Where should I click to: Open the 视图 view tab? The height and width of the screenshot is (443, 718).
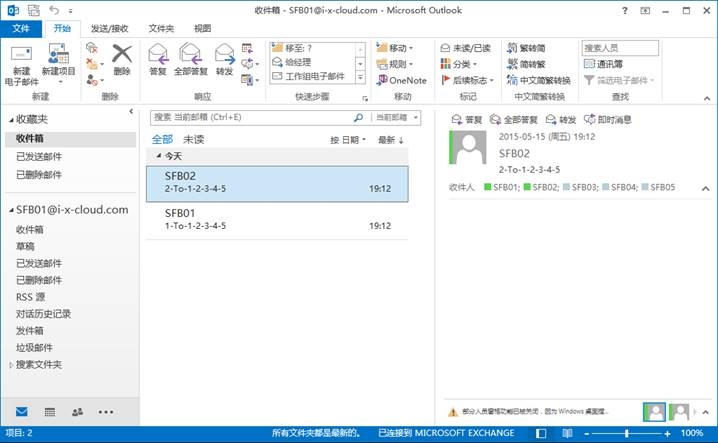coord(202,28)
